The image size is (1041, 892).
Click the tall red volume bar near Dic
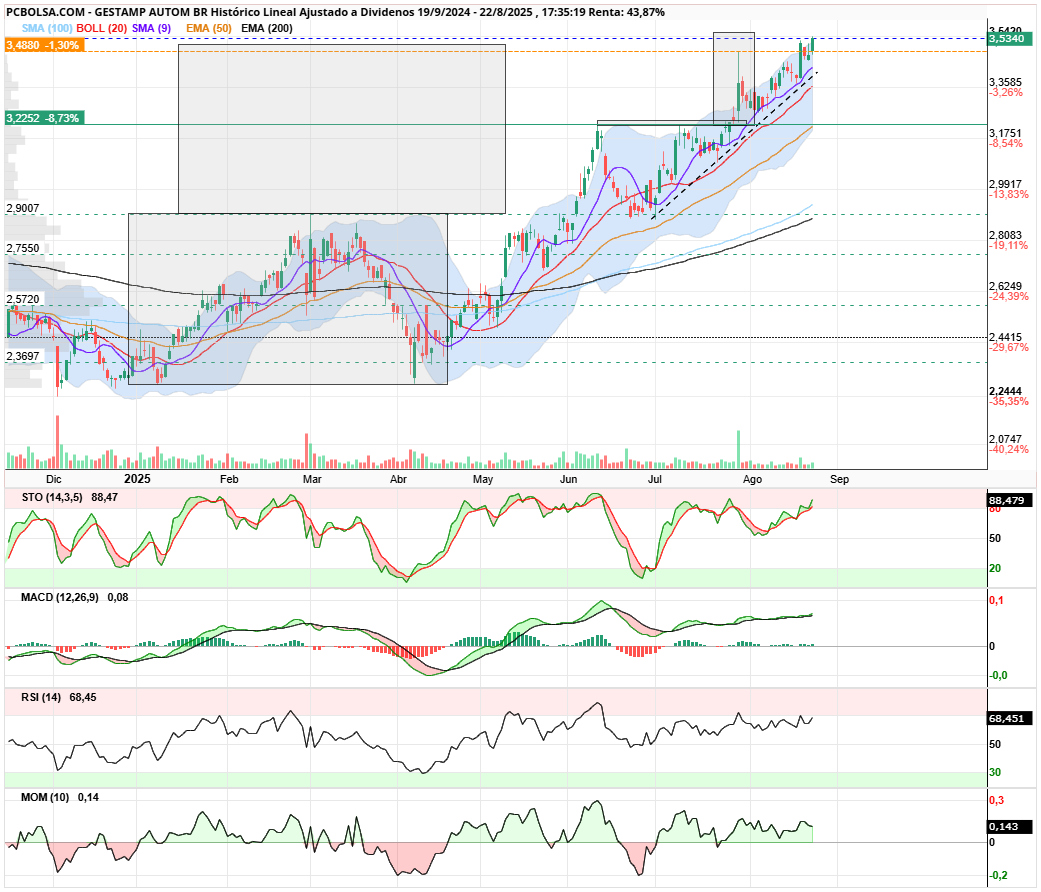point(57,442)
